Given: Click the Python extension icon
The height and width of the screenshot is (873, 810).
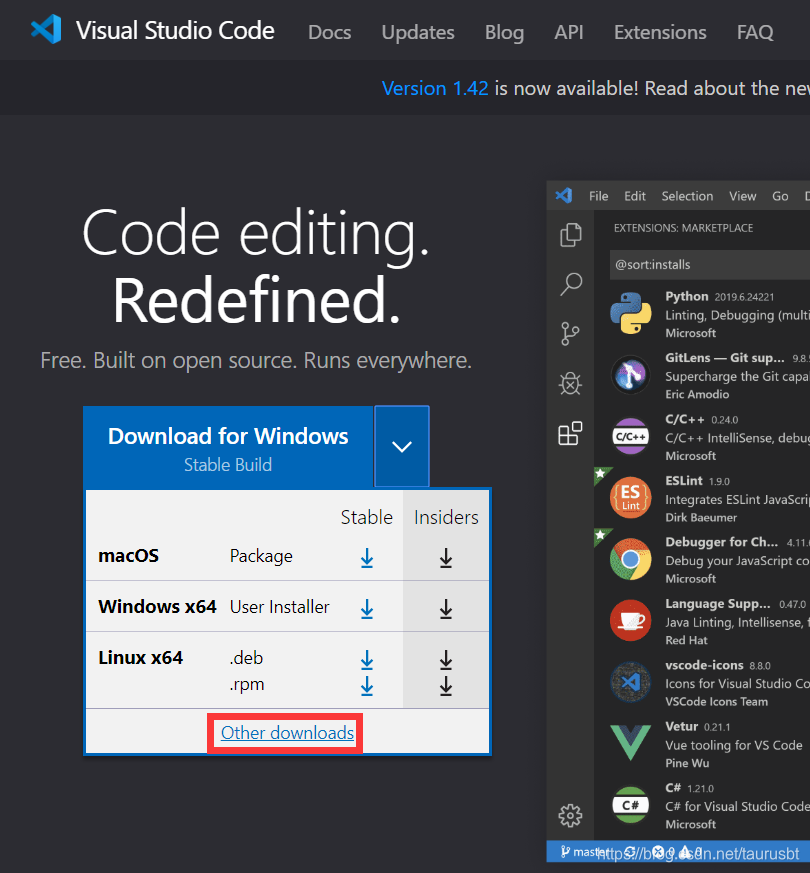Looking at the screenshot, I should click(x=631, y=313).
